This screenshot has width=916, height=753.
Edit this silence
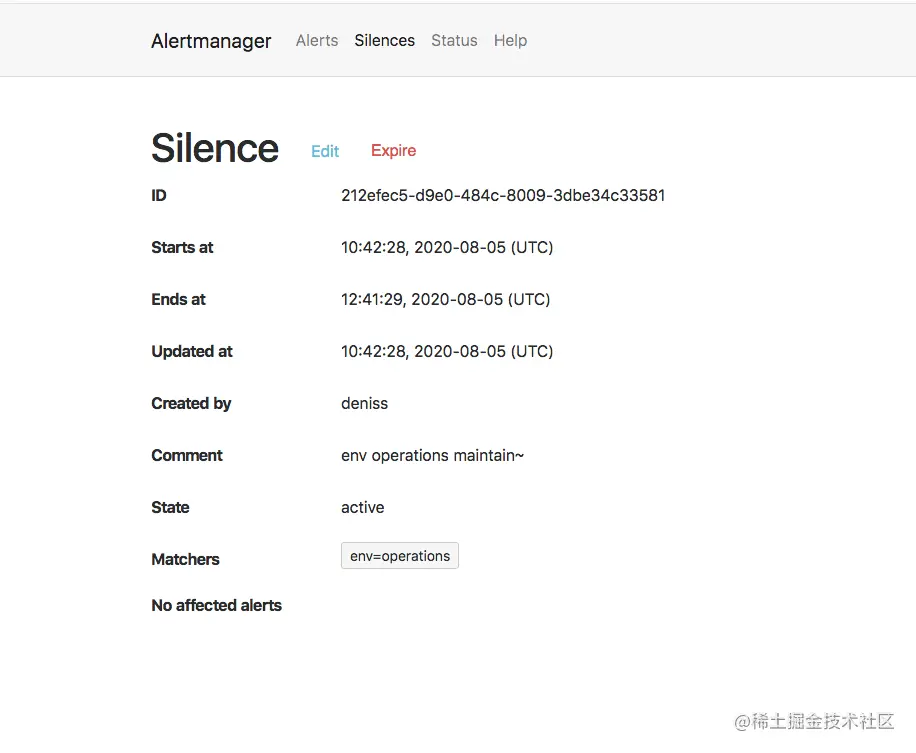click(x=324, y=150)
